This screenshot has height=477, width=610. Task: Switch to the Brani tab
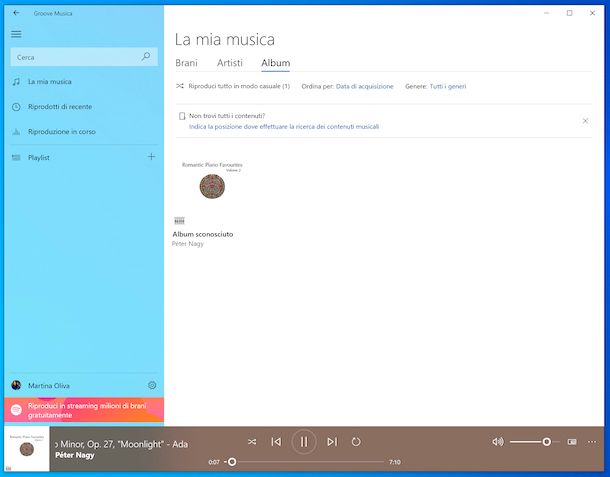(186, 63)
